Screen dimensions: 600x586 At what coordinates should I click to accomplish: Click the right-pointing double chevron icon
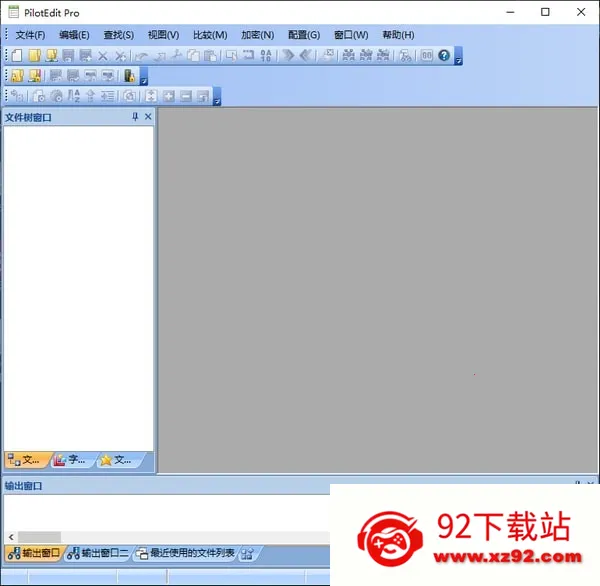click(288, 55)
